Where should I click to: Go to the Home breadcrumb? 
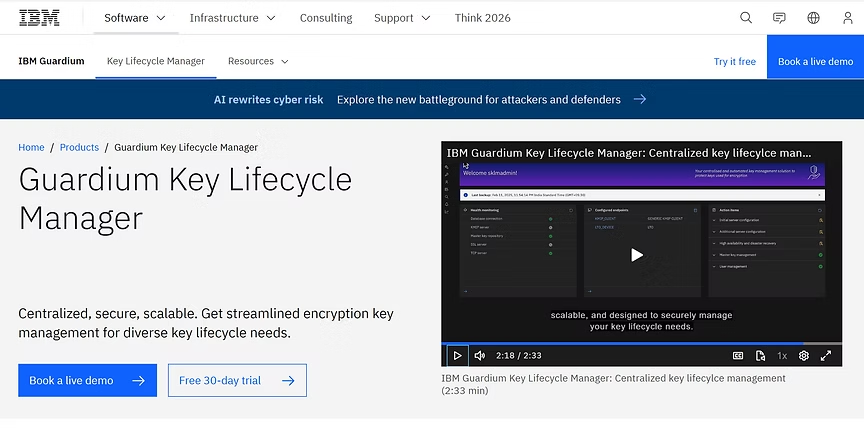tap(31, 147)
